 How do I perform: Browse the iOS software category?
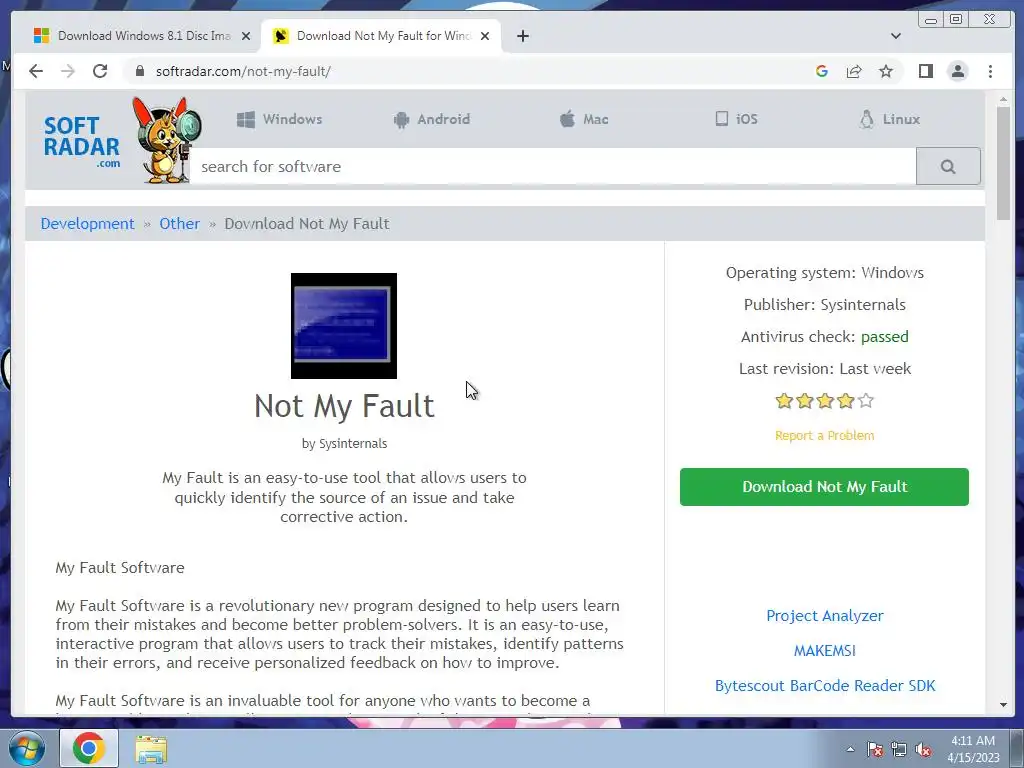(x=736, y=119)
